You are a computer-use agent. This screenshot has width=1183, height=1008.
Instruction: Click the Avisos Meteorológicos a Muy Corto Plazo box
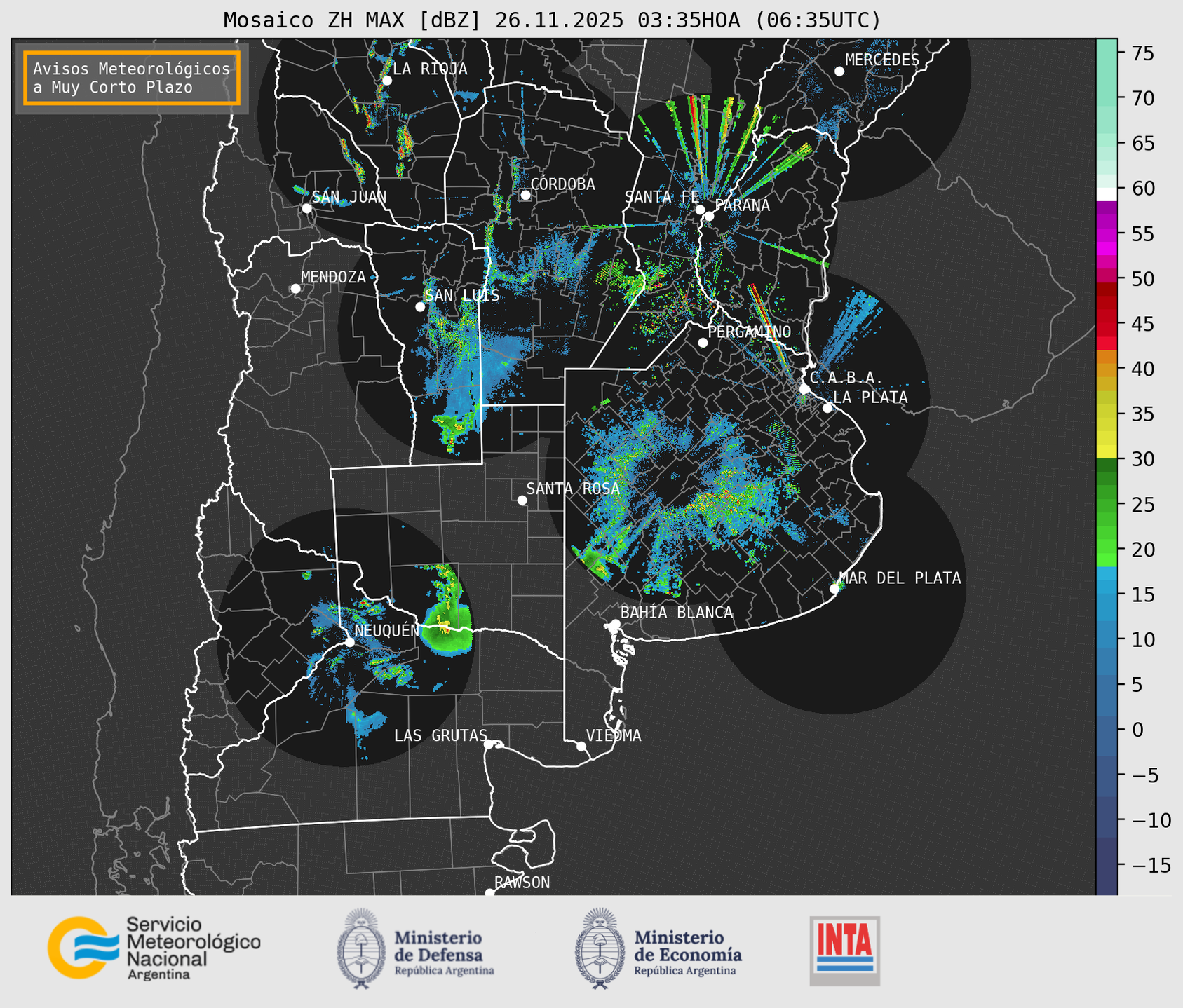pos(132,78)
